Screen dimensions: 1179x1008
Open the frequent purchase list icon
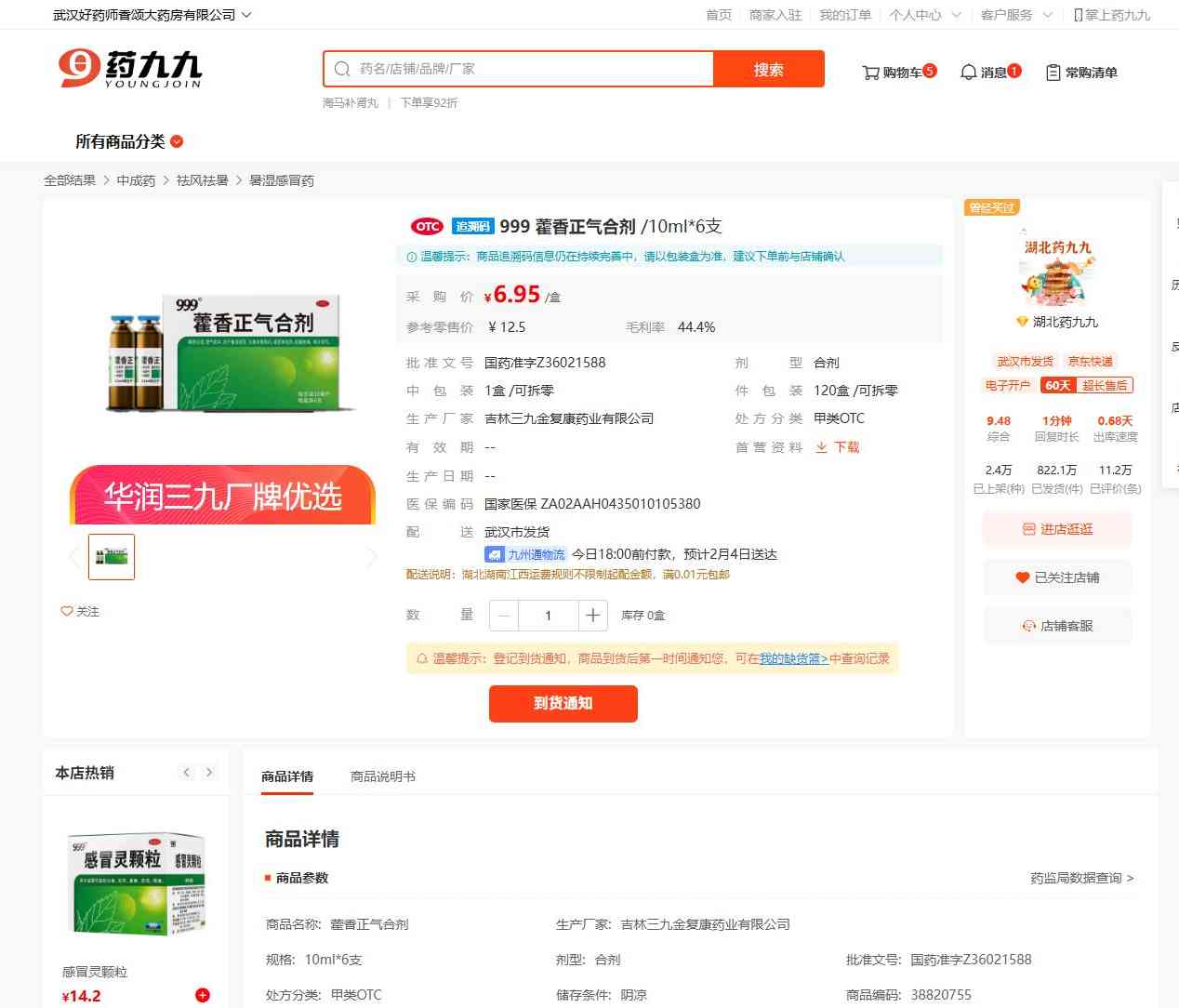coord(1053,73)
